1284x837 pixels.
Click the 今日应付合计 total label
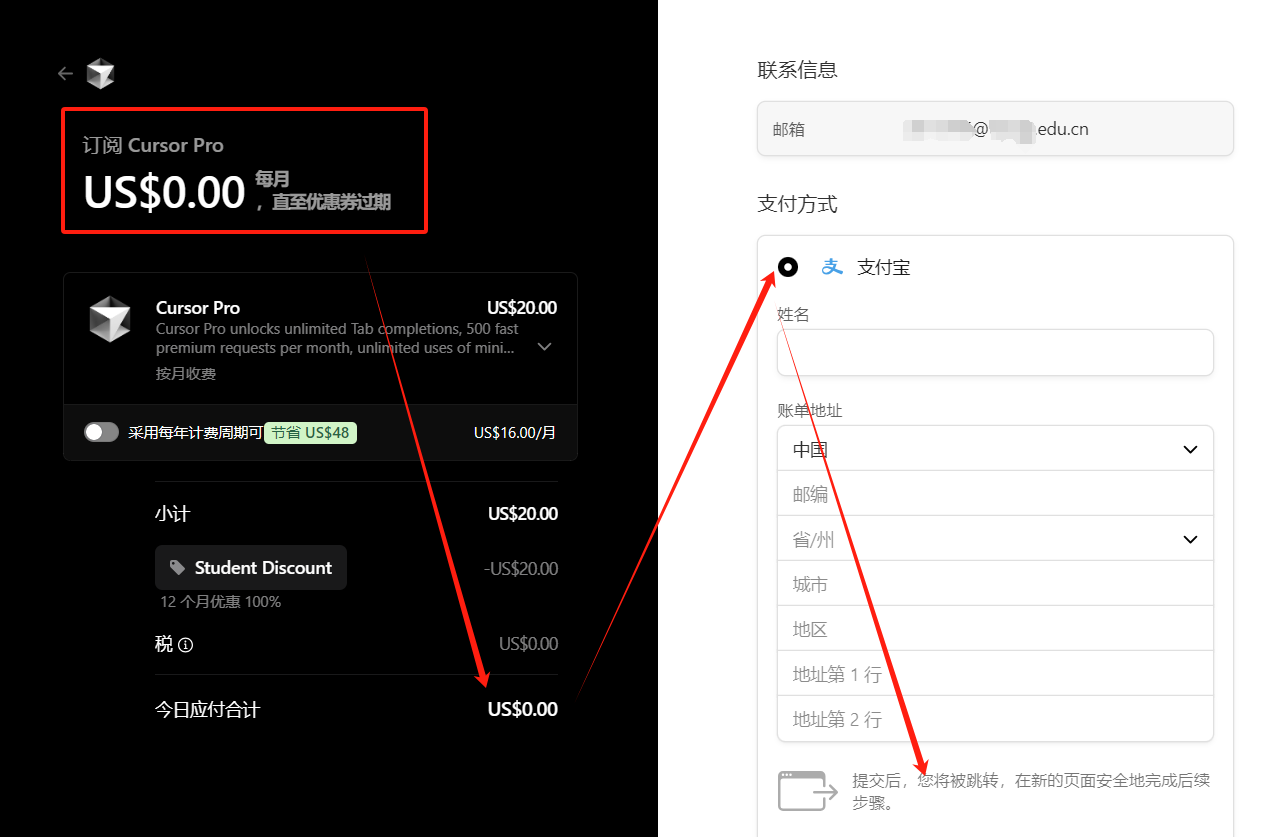point(207,710)
